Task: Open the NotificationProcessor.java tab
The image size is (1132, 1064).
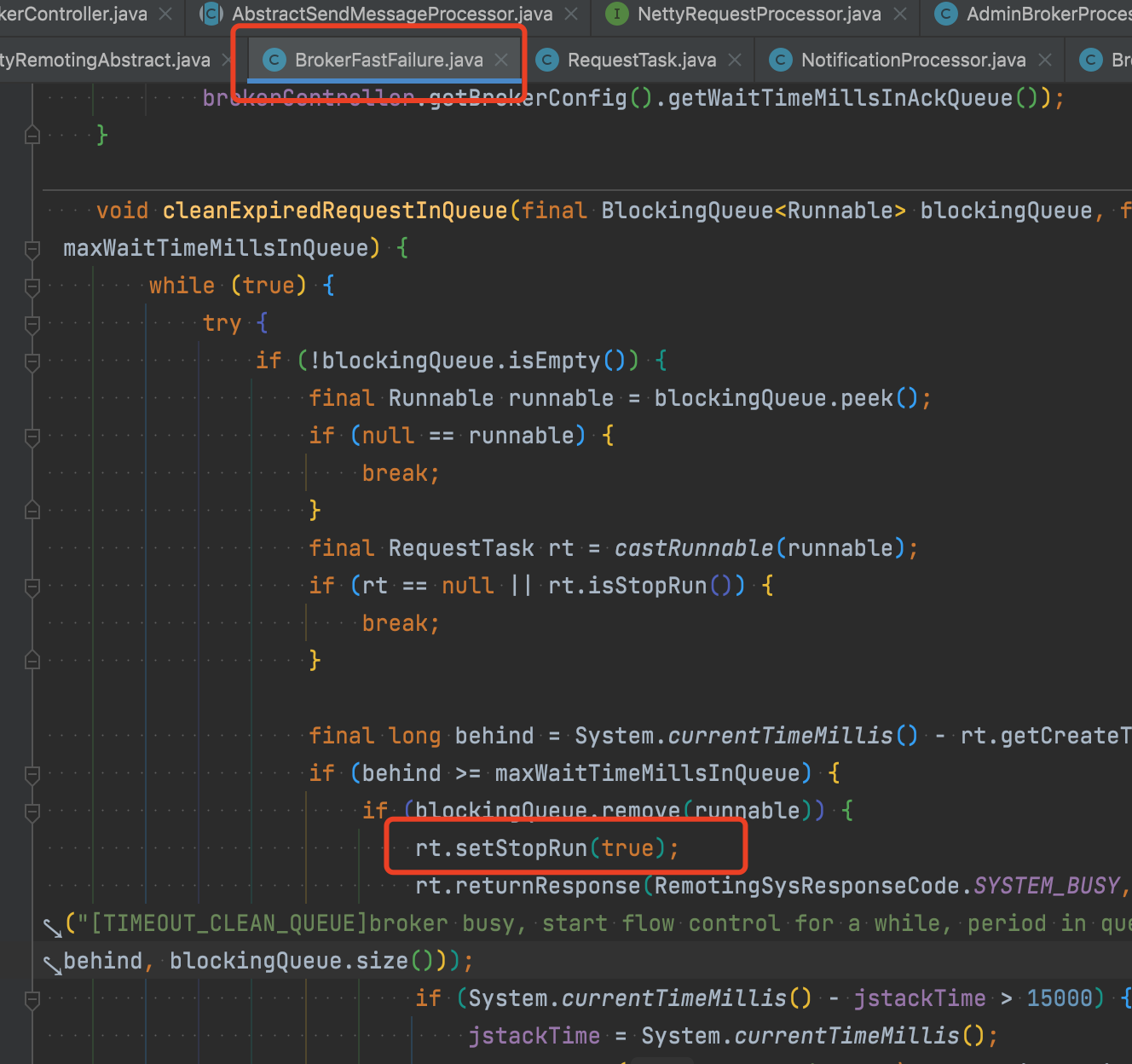Action: [x=912, y=60]
